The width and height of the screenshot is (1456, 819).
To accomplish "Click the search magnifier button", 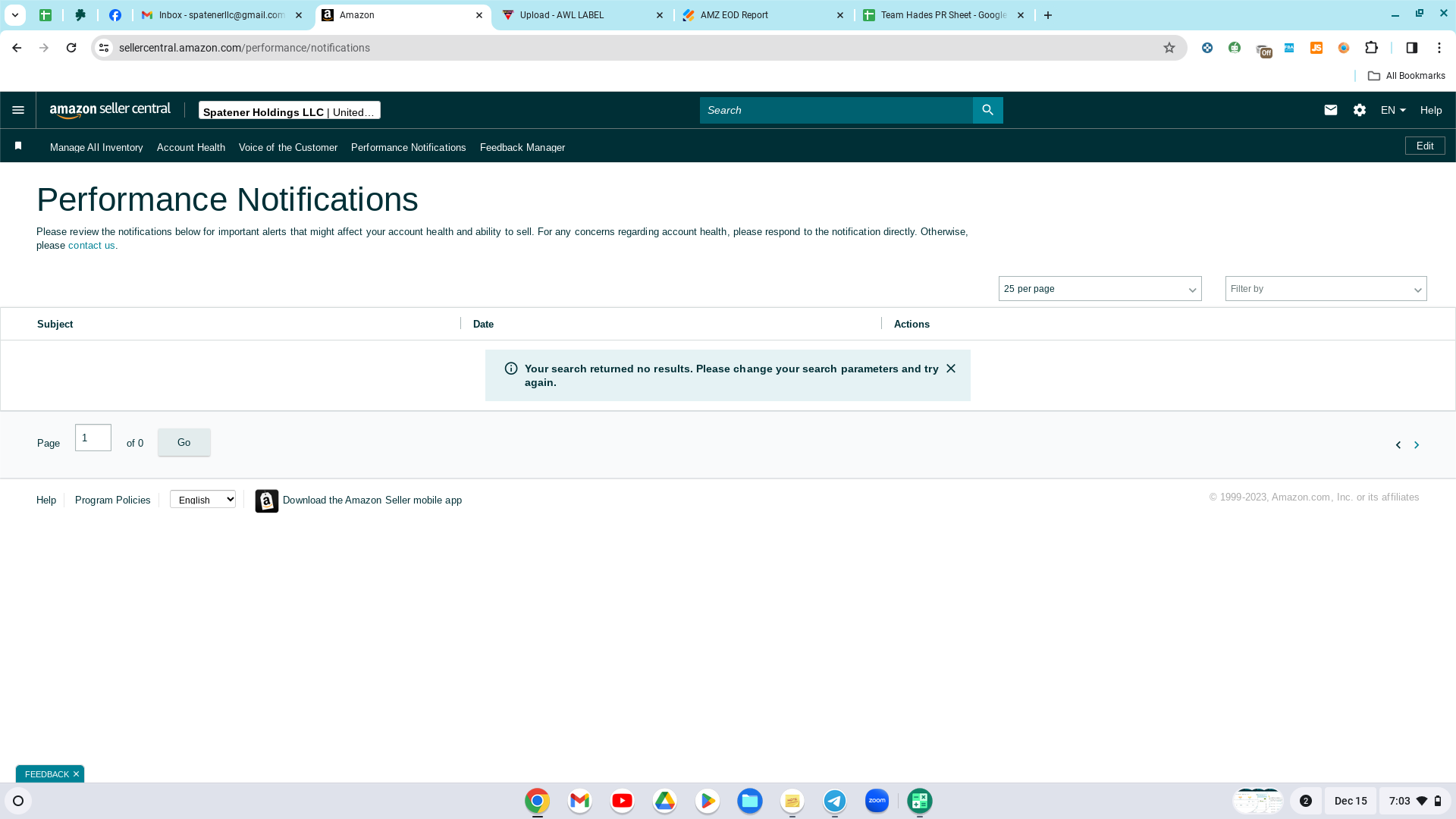I will (987, 110).
